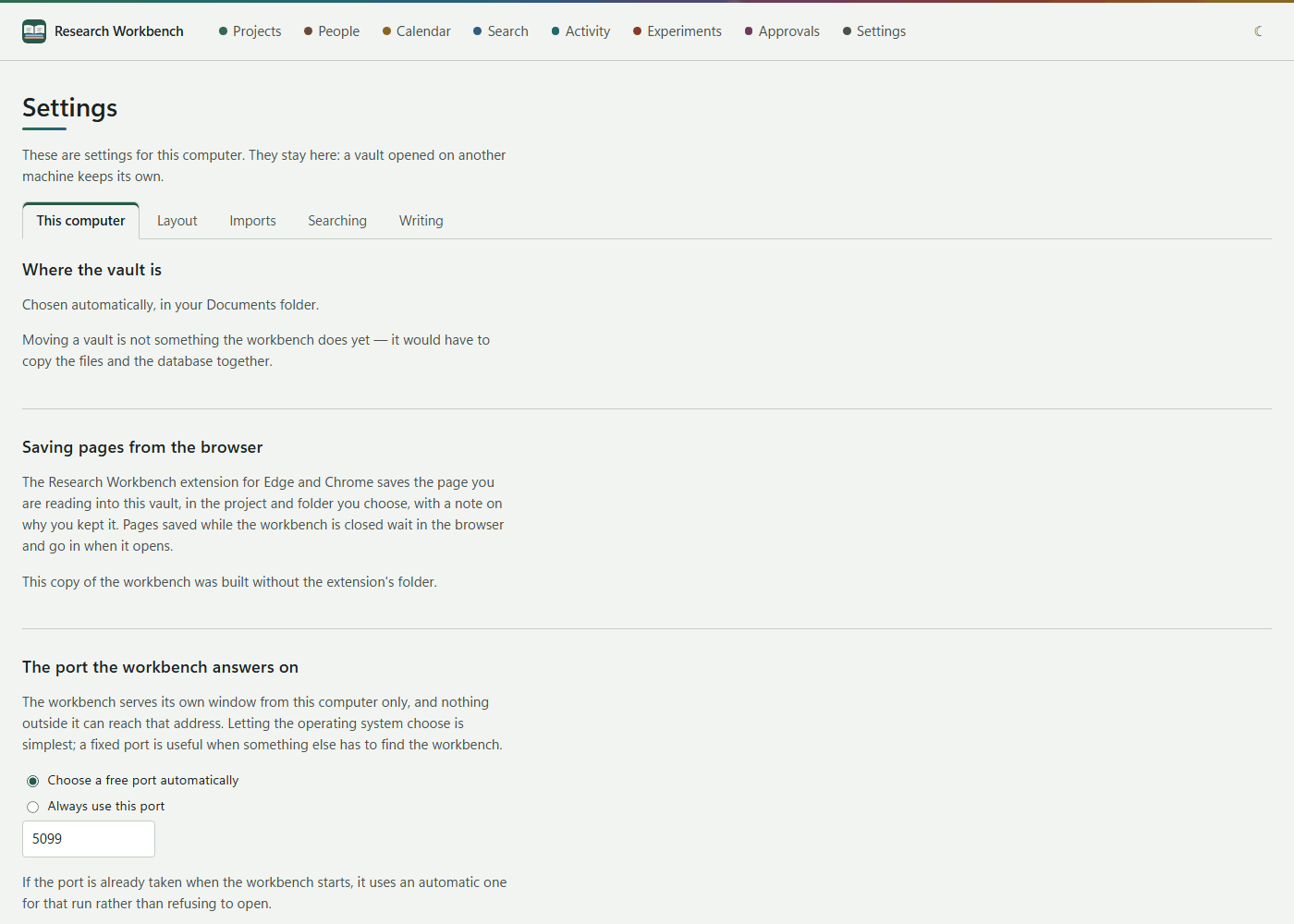Go to the People page
Image resolution: width=1294 pixels, height=924 pixels.
tap(332, 31)
